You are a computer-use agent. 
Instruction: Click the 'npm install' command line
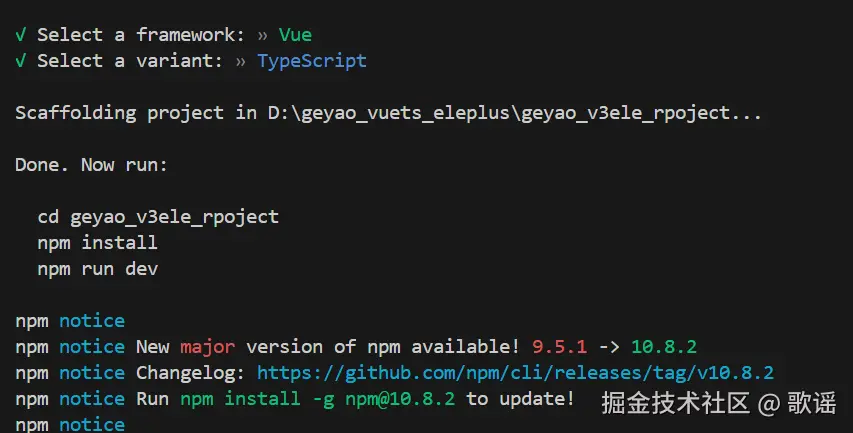(x=97, y=243)
